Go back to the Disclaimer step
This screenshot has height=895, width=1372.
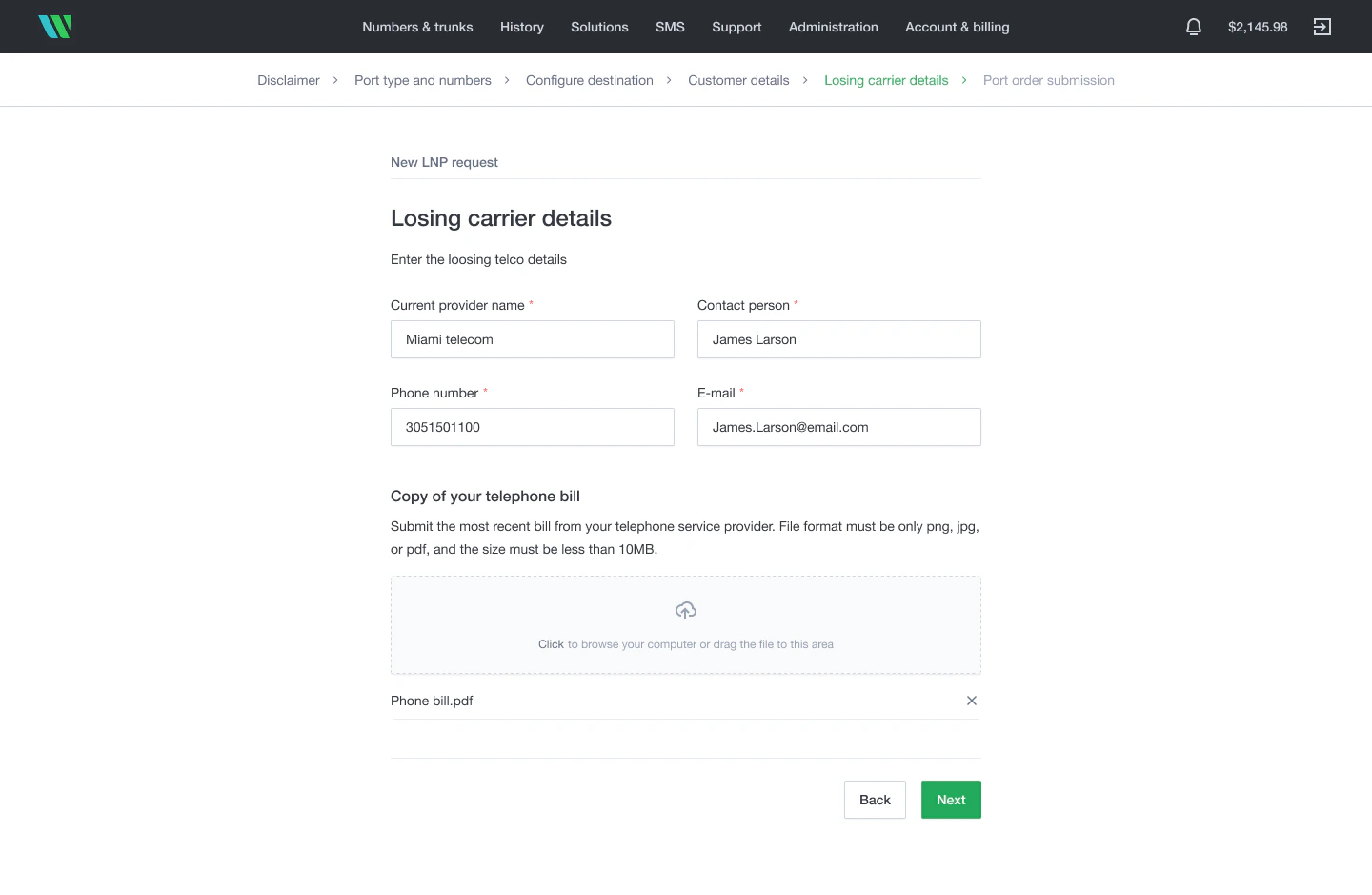coord(288,80)
